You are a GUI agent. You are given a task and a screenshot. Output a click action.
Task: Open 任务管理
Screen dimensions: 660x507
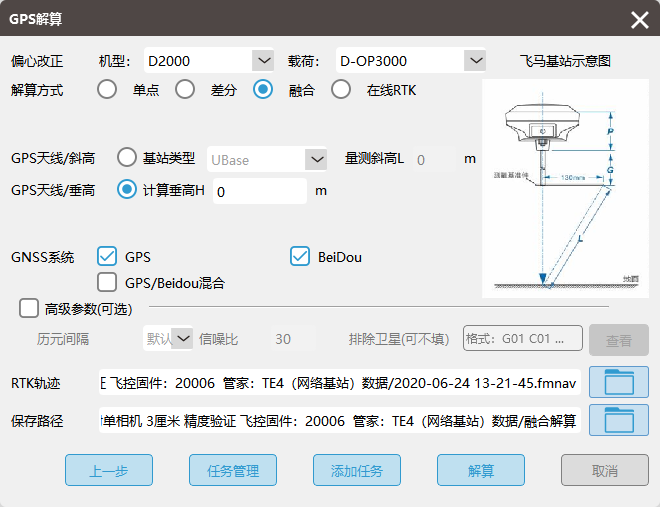click(233, 470)
